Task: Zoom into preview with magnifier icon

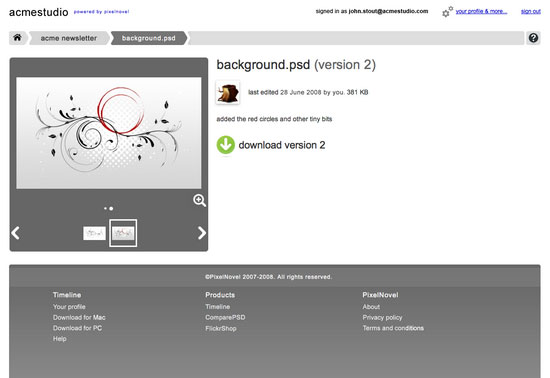Action: [x=199, y=200]
